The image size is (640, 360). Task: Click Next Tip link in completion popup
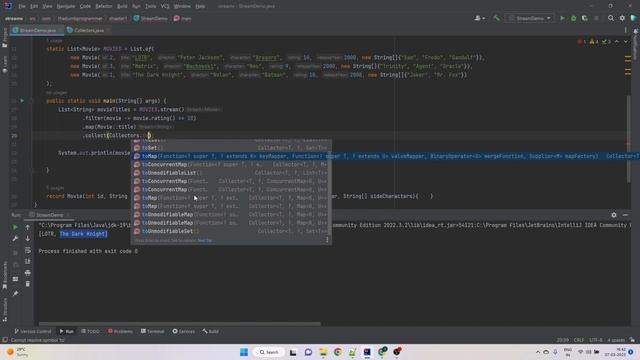point(204,240)
